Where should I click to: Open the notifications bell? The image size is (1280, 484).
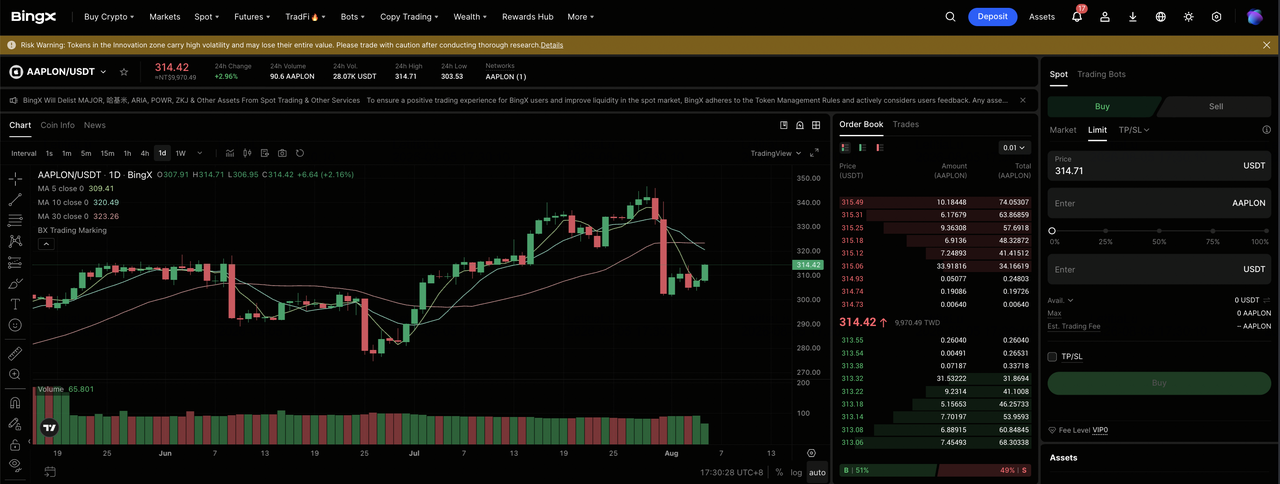pos(1077,17)
